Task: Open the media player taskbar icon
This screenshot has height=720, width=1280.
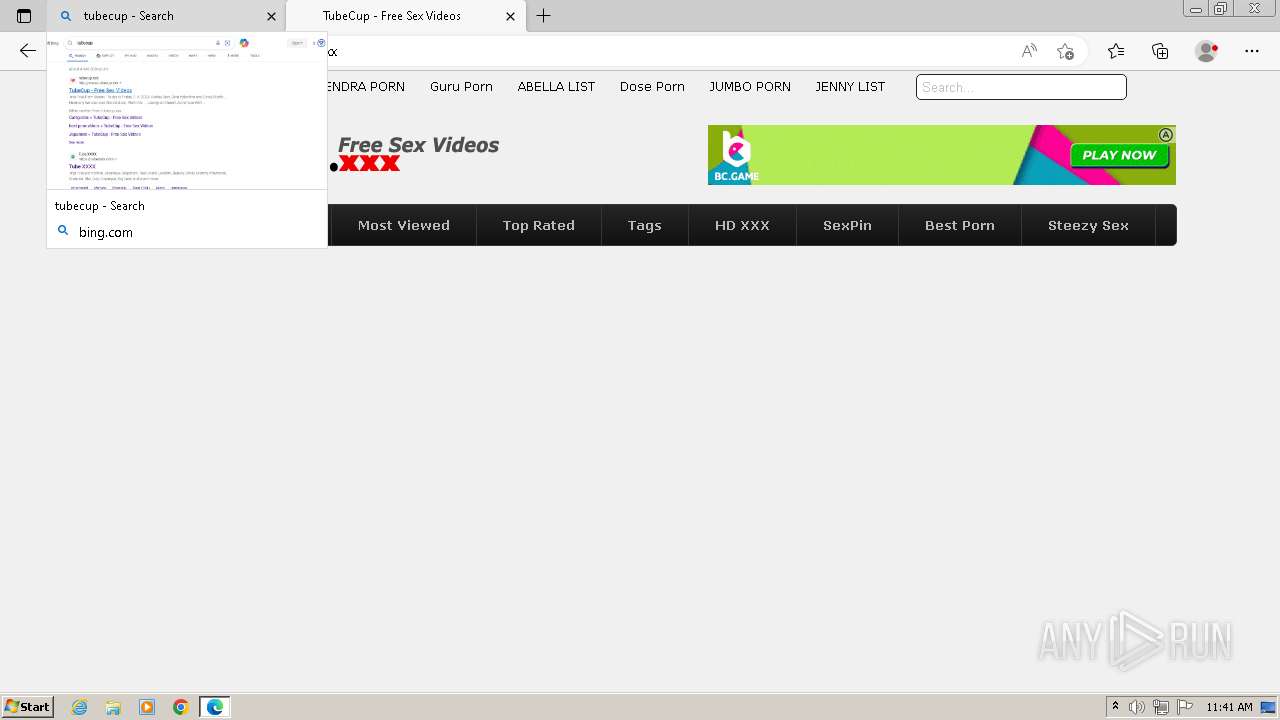Action: point(147,707)
